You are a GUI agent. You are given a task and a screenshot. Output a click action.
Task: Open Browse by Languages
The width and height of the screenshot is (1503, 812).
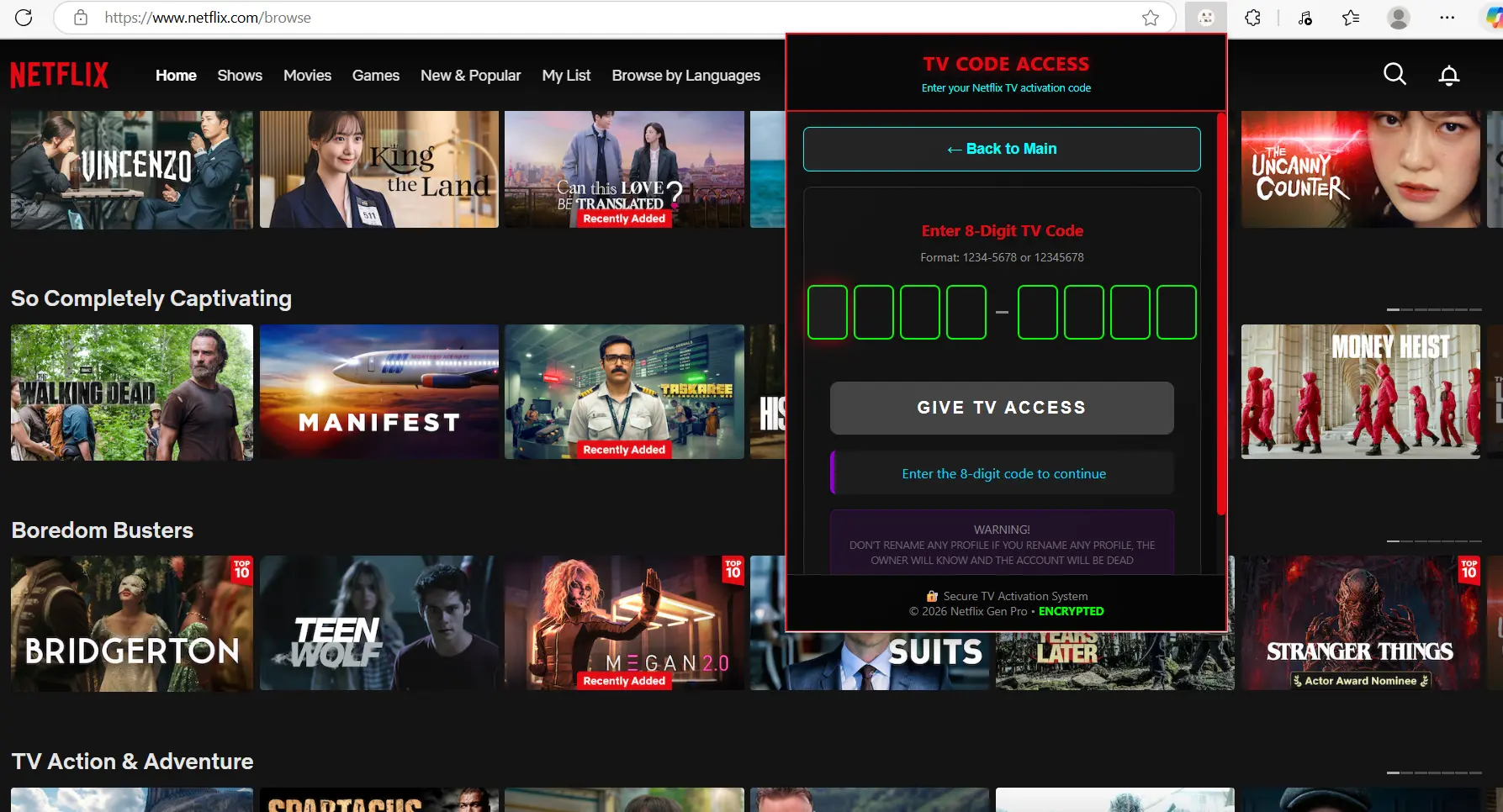686,76
